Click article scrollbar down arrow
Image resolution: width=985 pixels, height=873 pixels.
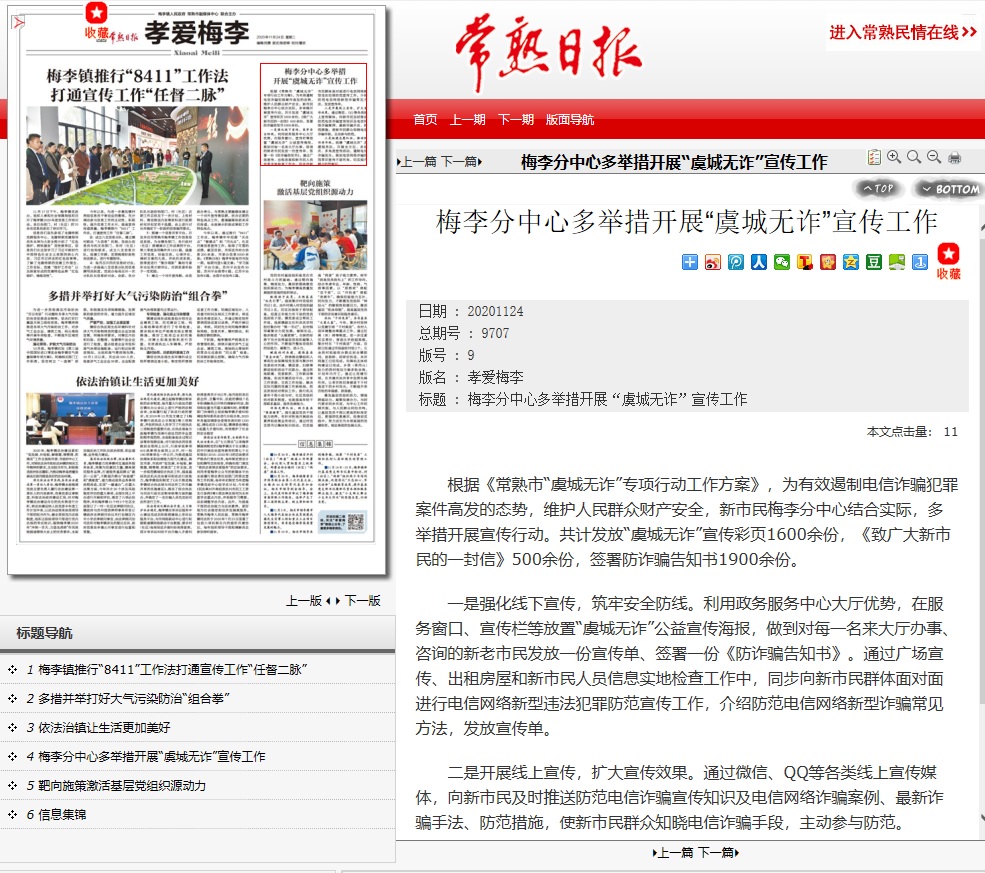point(981,818)
